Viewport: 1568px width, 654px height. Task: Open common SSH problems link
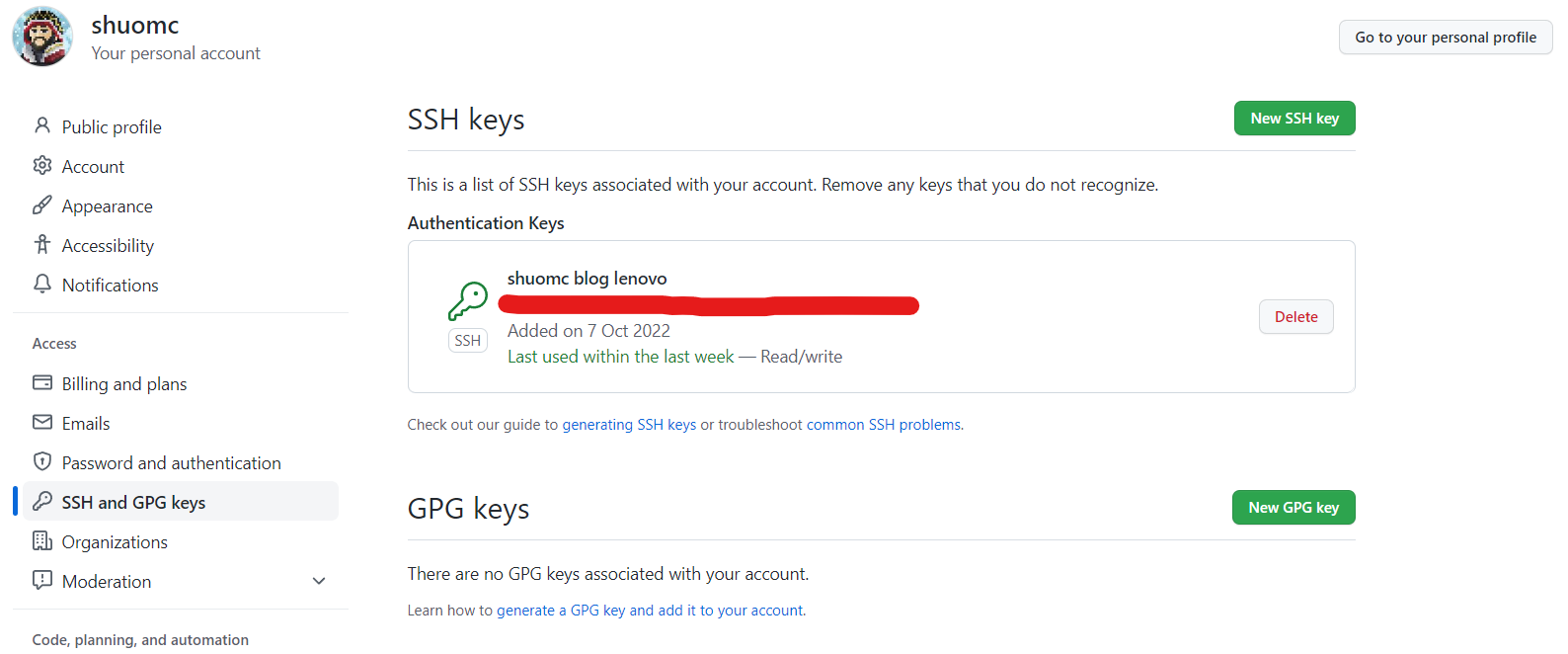point(883,425)
